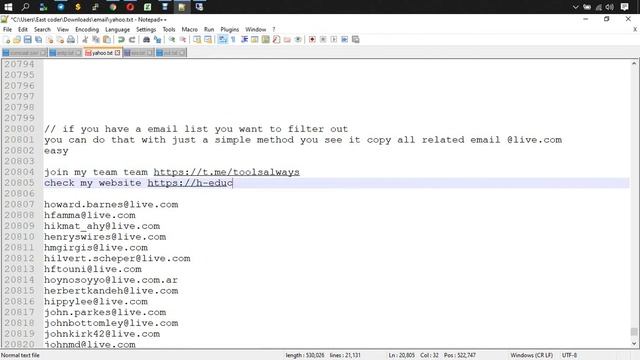Viewport: 640px width, 360px height.
Task: Click the save recorded macro icon
Action: (356, 40)
